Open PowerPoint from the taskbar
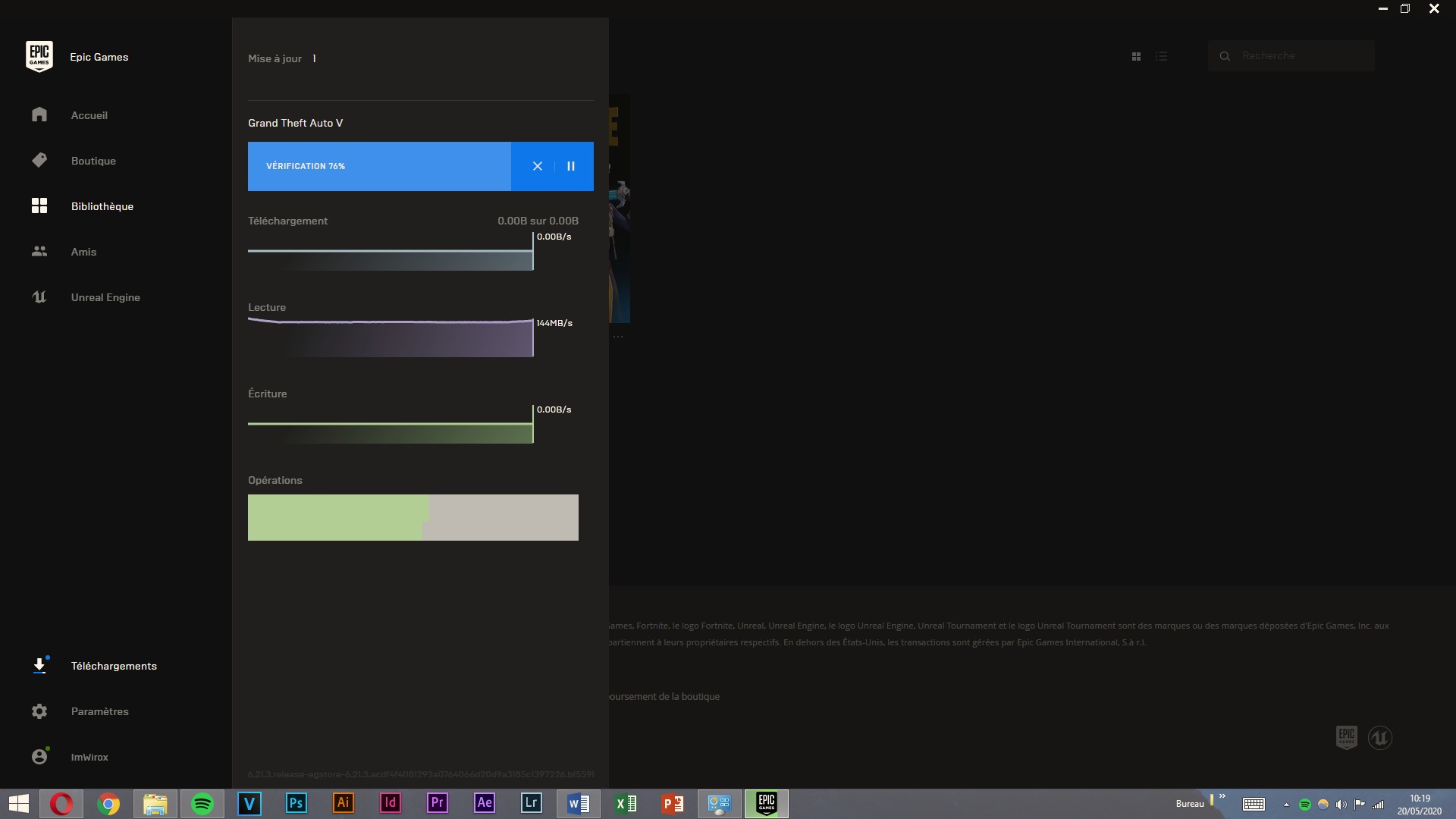 [673, 804]
